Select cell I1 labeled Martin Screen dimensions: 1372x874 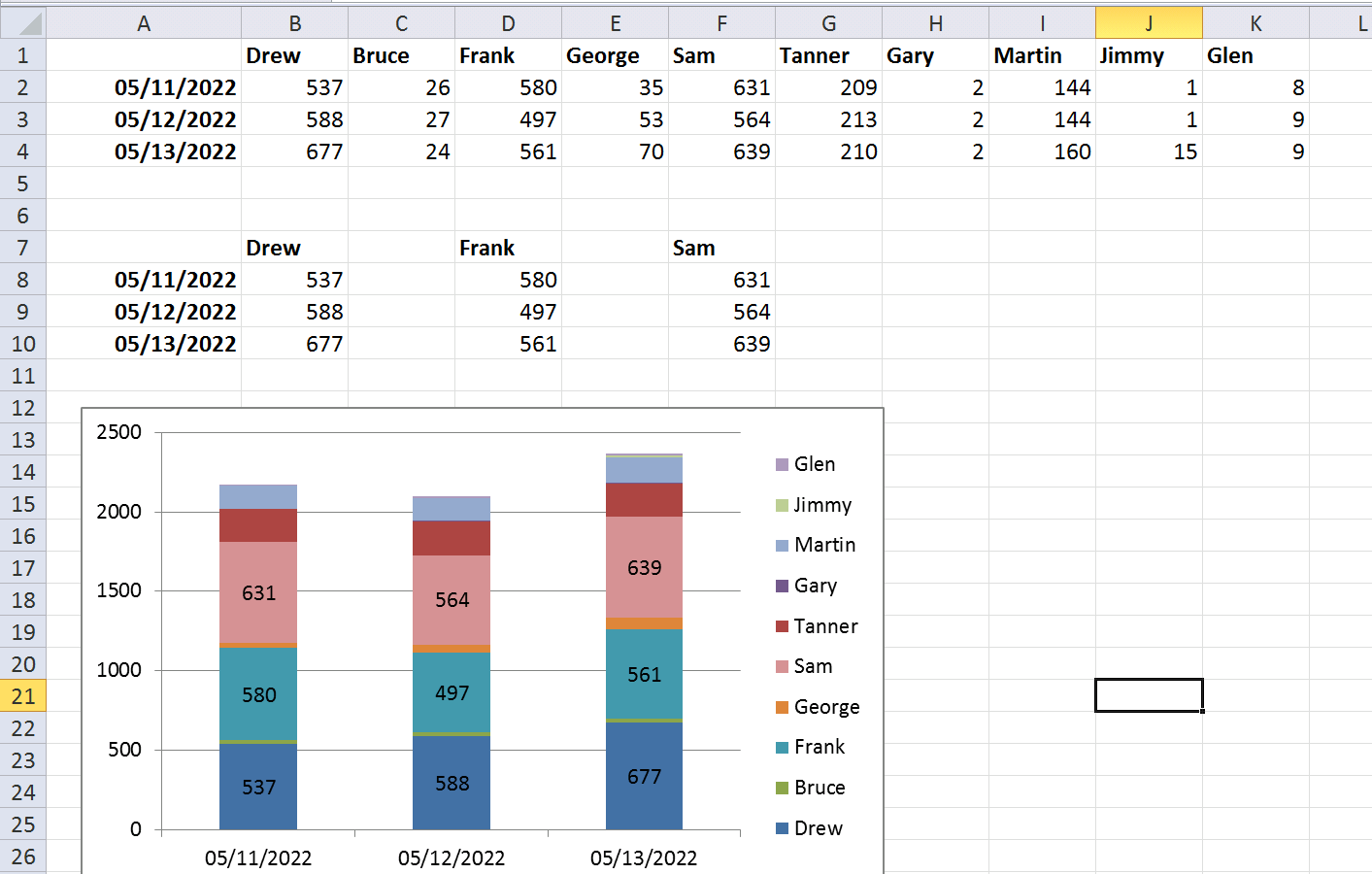1042,55
